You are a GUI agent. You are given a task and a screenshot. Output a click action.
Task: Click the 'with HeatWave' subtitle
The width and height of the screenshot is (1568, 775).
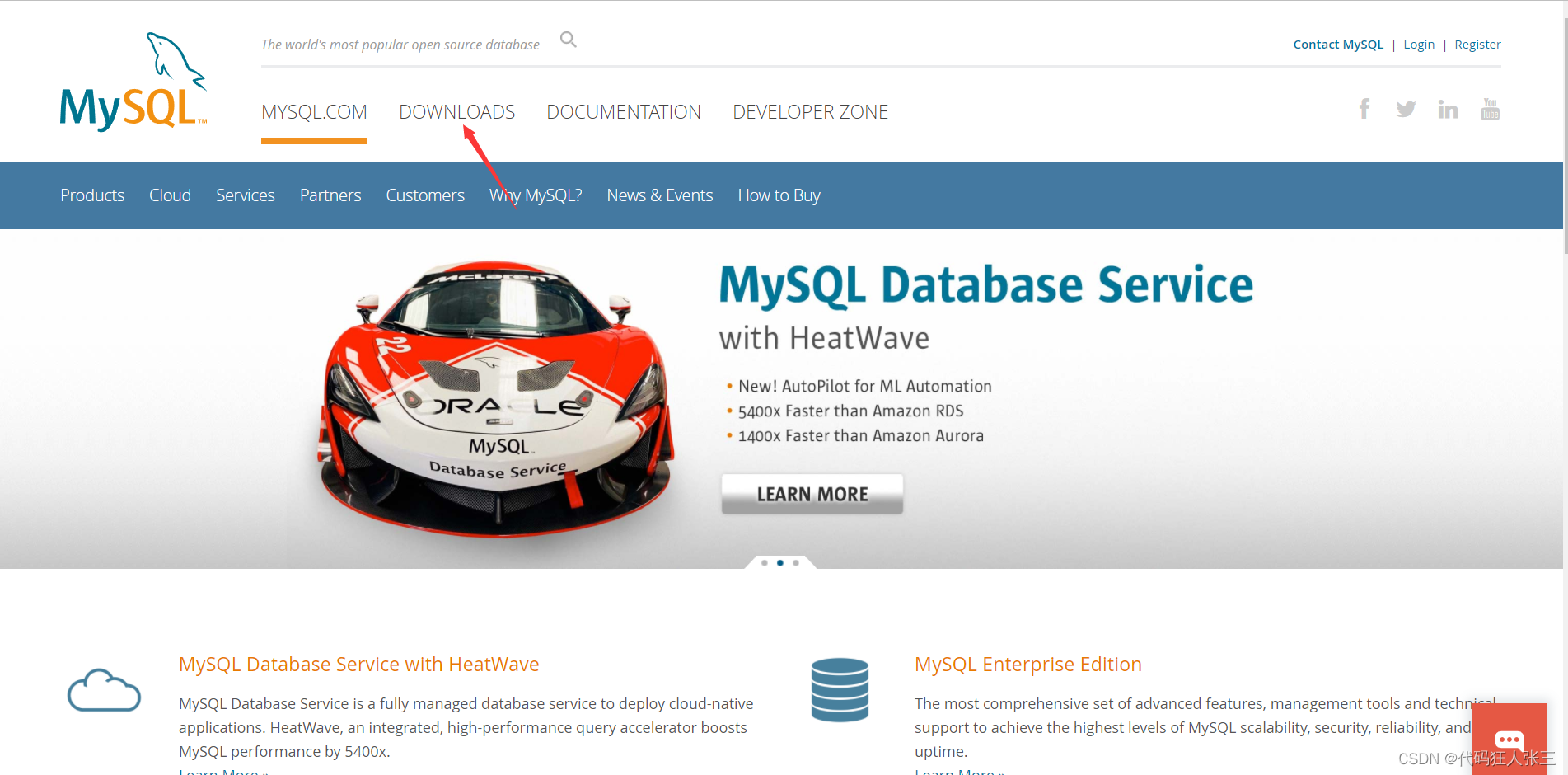(x=824, y=338)
